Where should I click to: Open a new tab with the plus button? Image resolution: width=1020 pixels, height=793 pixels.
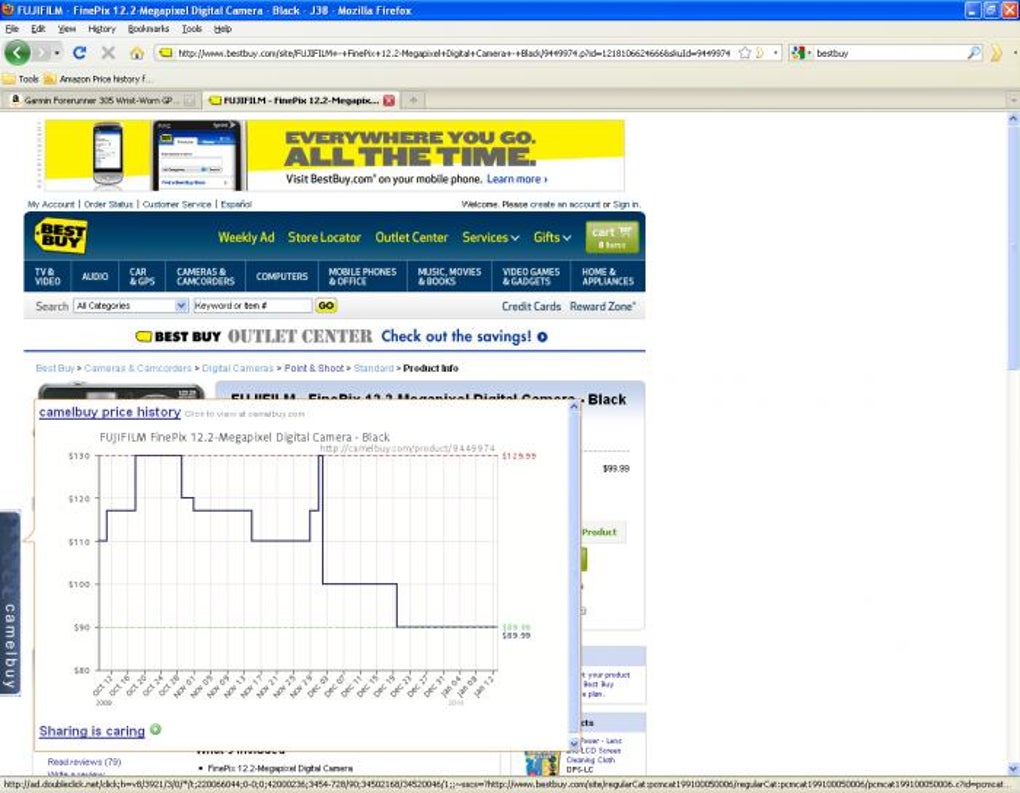point(413,100)
